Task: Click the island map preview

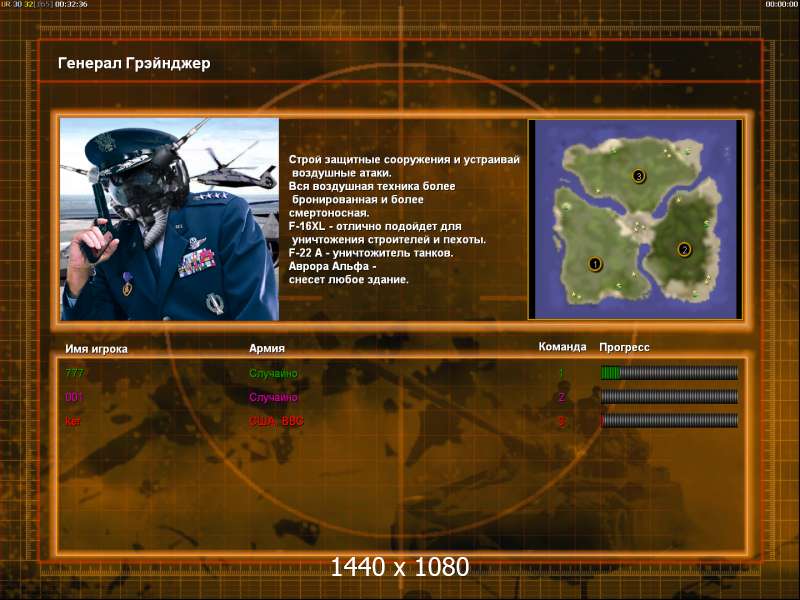Action: [x=635, y=219]
